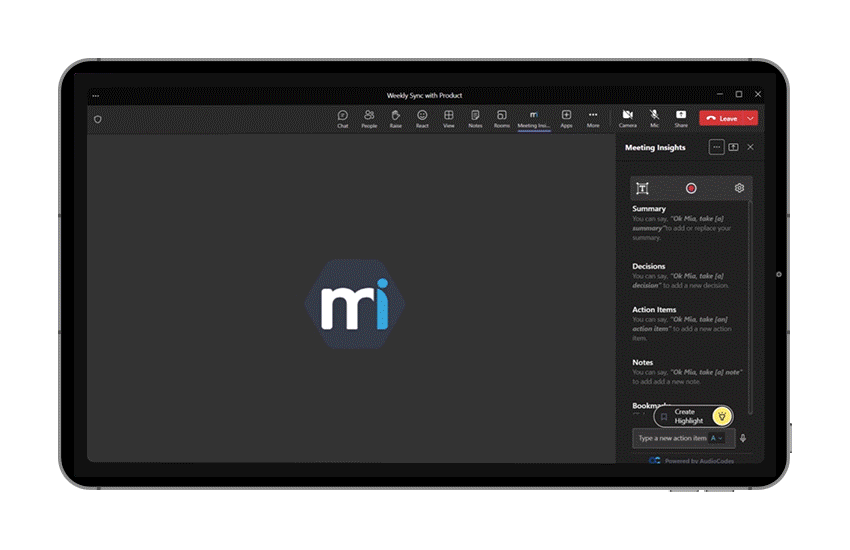Open breakout Rooms
Image resolution: width=850 pixels, height=550 pixels.
pyautogui.click(x=502, y=118)
